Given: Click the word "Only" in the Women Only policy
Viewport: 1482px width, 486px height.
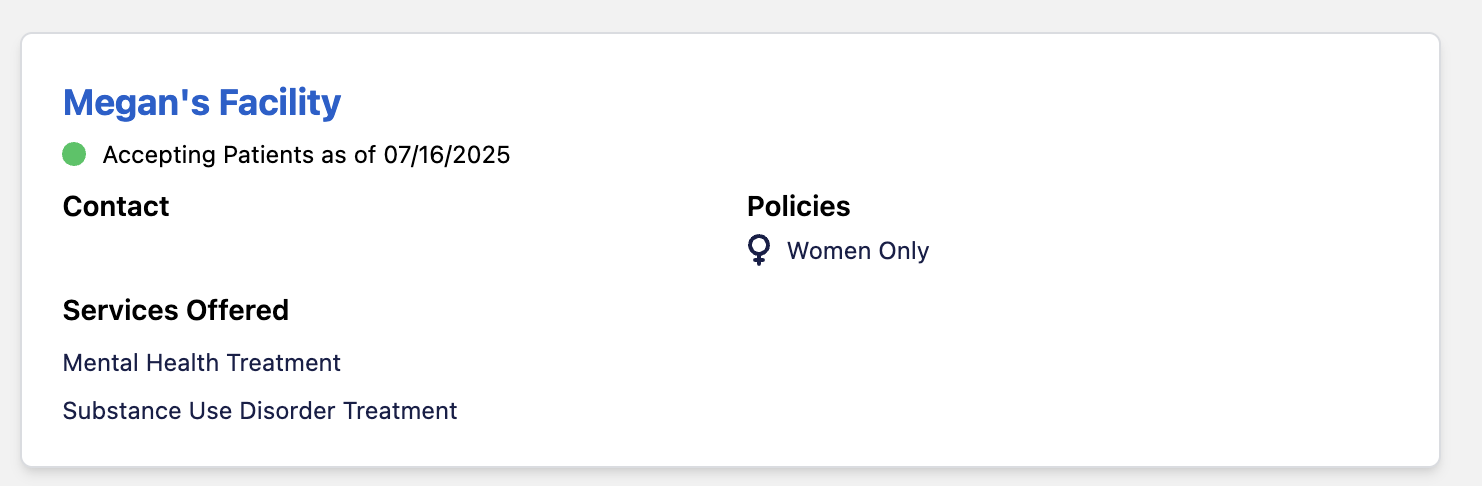Looking at the screenshot, I should coord(905,251).
